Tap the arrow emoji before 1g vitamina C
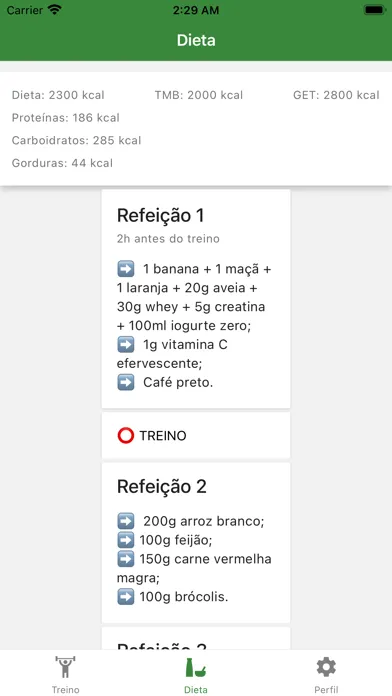 pos(126,344)
